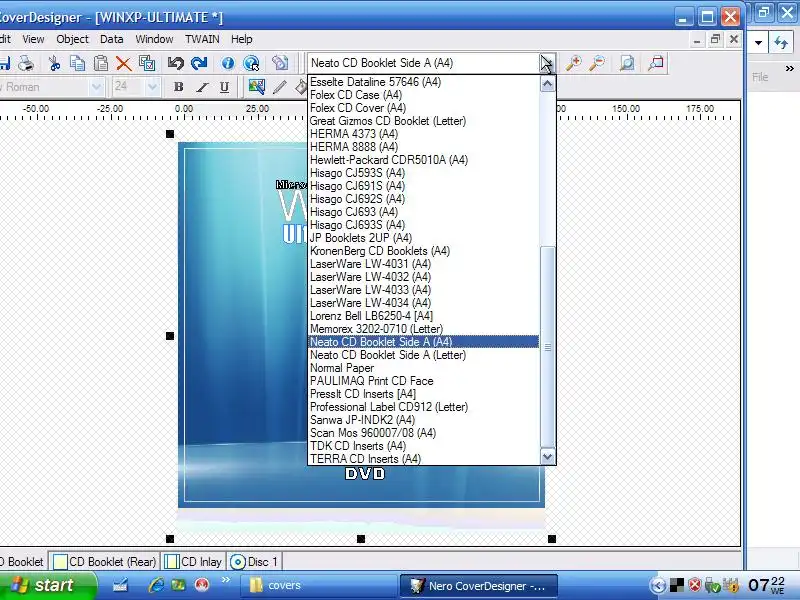
Task: Click the Cut scissors icon
Action: (54, 63)
